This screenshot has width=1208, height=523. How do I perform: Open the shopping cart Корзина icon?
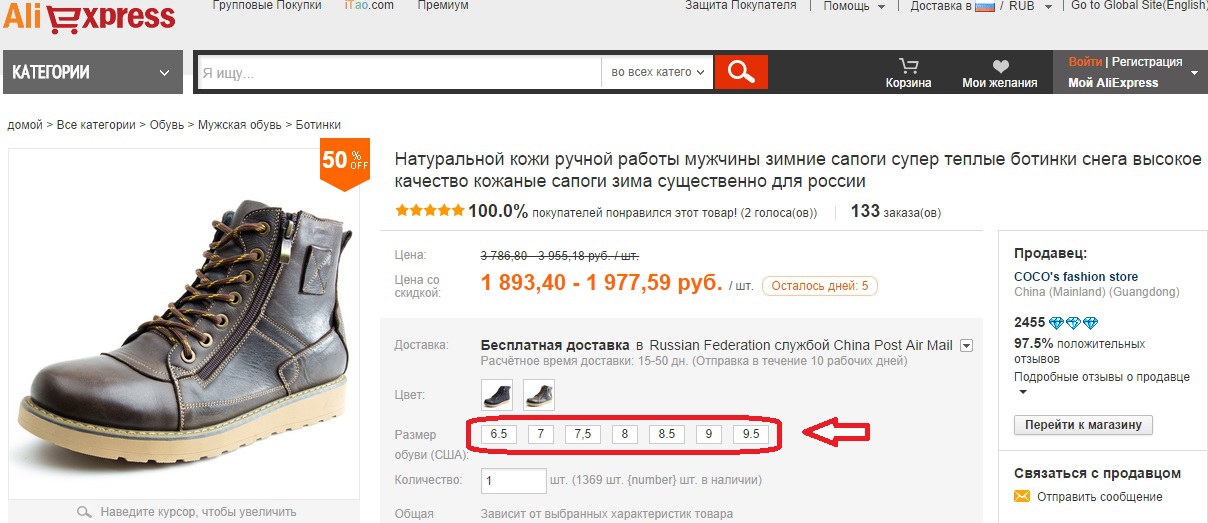(908, 66)
